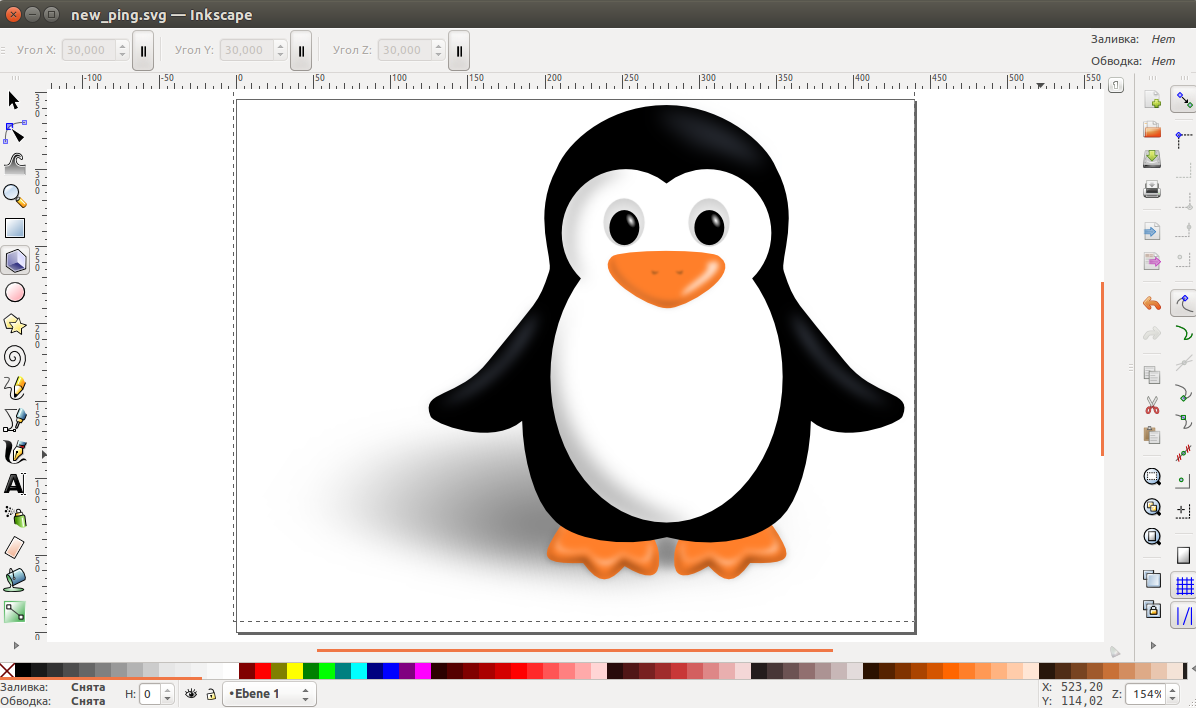This screenshot has height=708, width=1196.
Task: Toggle layer visibility eye icon
Action: 191,694
